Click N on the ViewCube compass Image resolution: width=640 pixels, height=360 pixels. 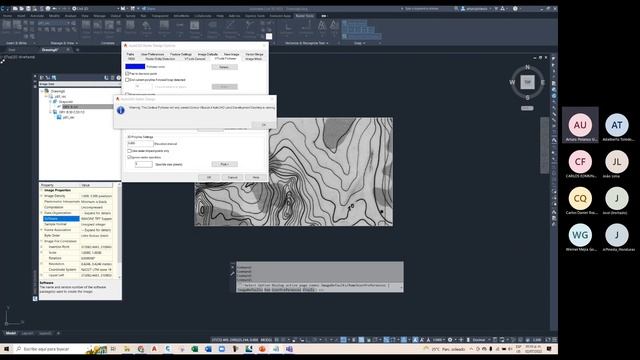tap(527, 67)
